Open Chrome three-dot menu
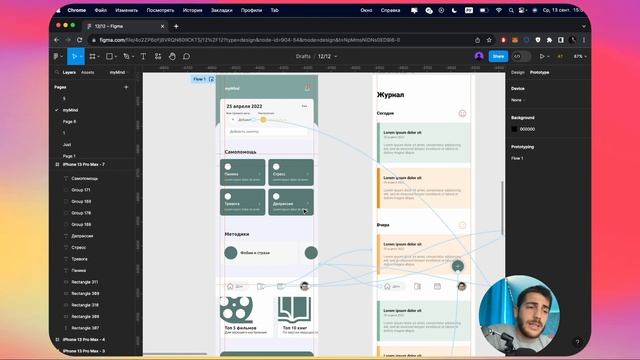The width and height of the screenshot is (640, 360). coord(584,40)
